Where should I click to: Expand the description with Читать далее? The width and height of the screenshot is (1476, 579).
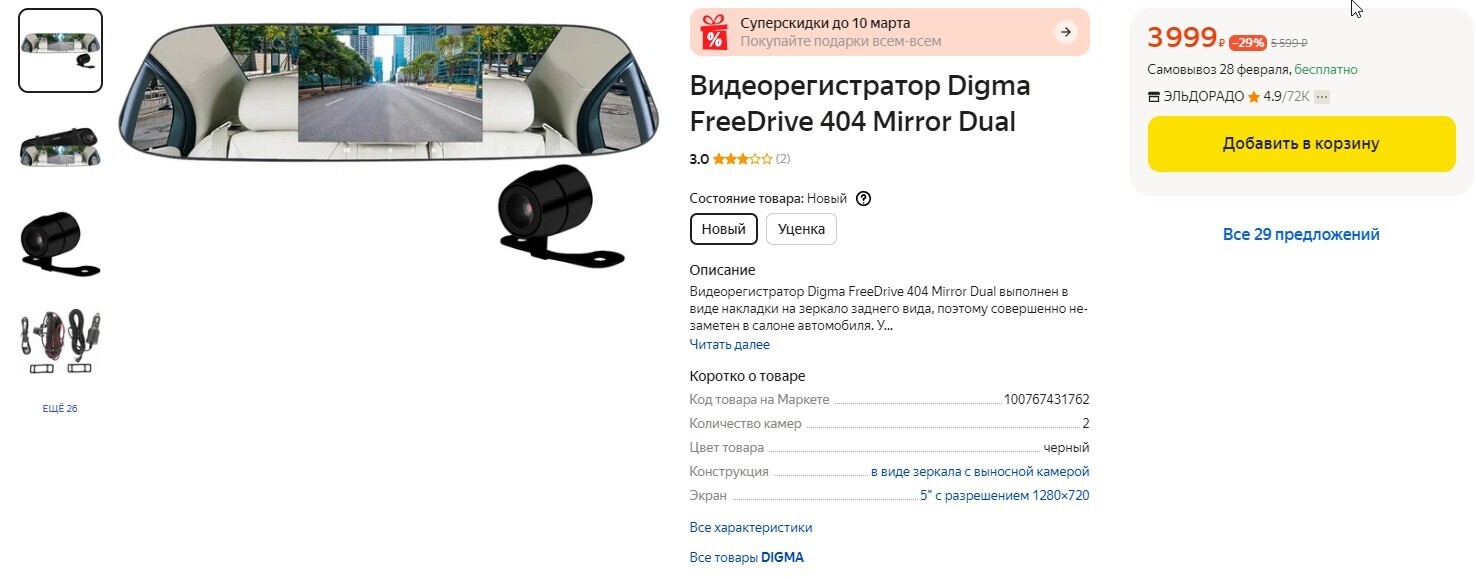(x=730, y=345)
